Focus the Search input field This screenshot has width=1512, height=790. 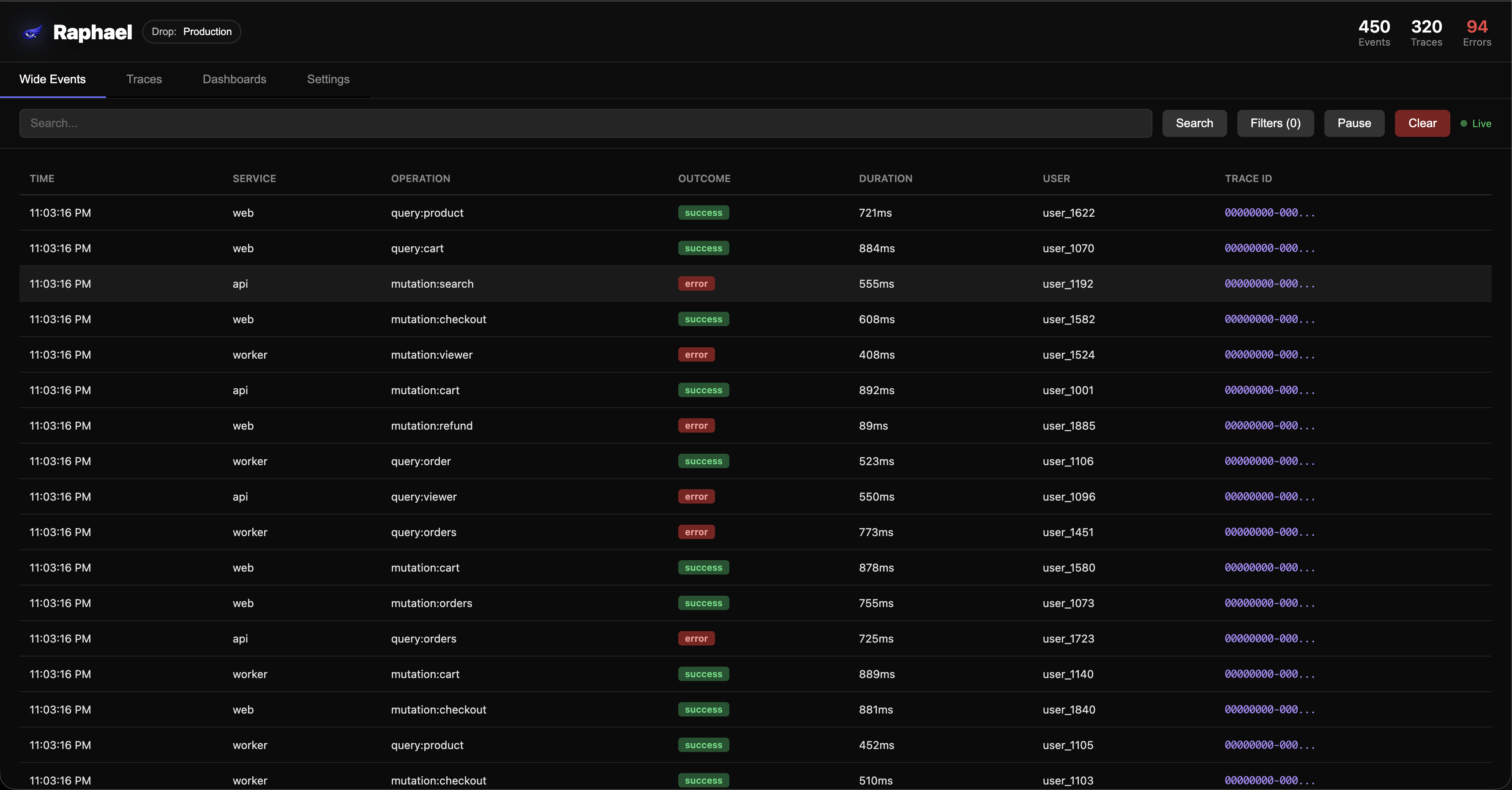coord(585,123)
